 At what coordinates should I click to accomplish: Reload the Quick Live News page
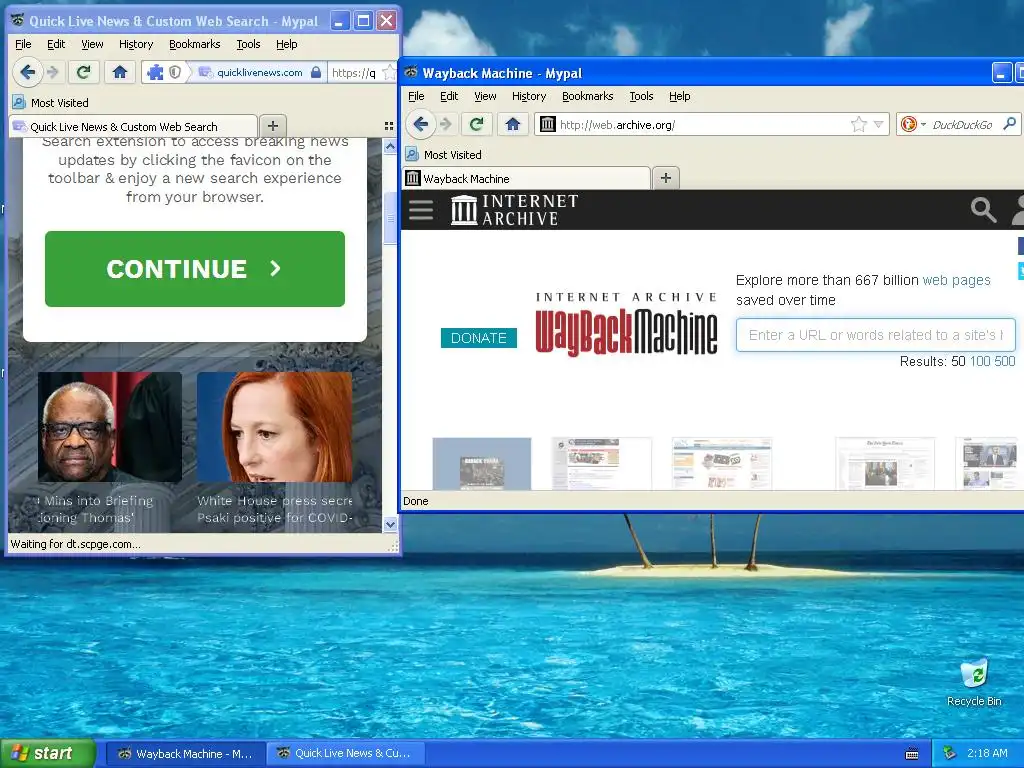(84, 72)
